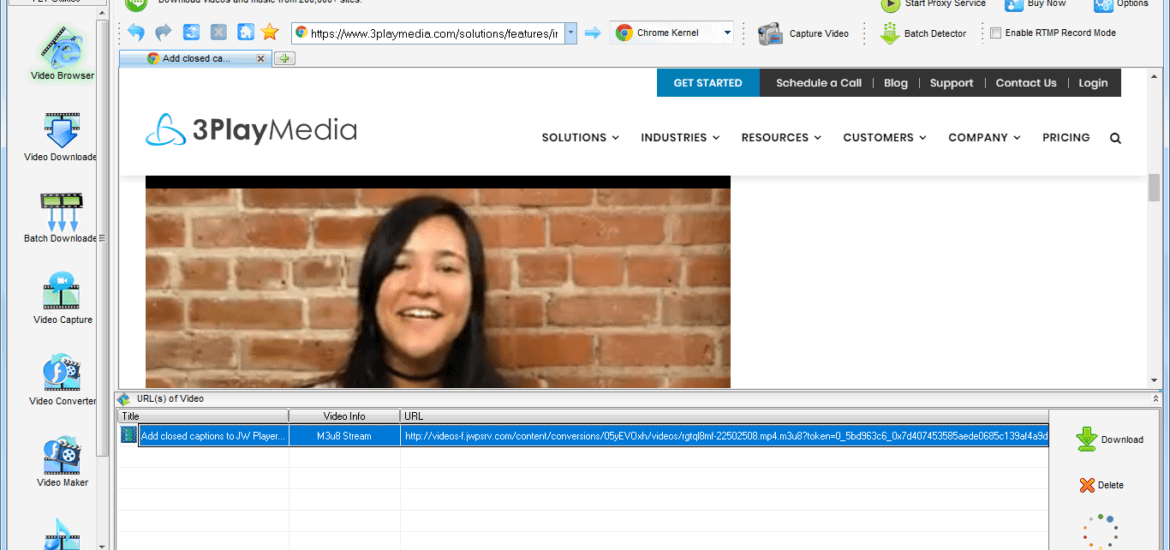Click the Login link

click(x=1093, y=83)
